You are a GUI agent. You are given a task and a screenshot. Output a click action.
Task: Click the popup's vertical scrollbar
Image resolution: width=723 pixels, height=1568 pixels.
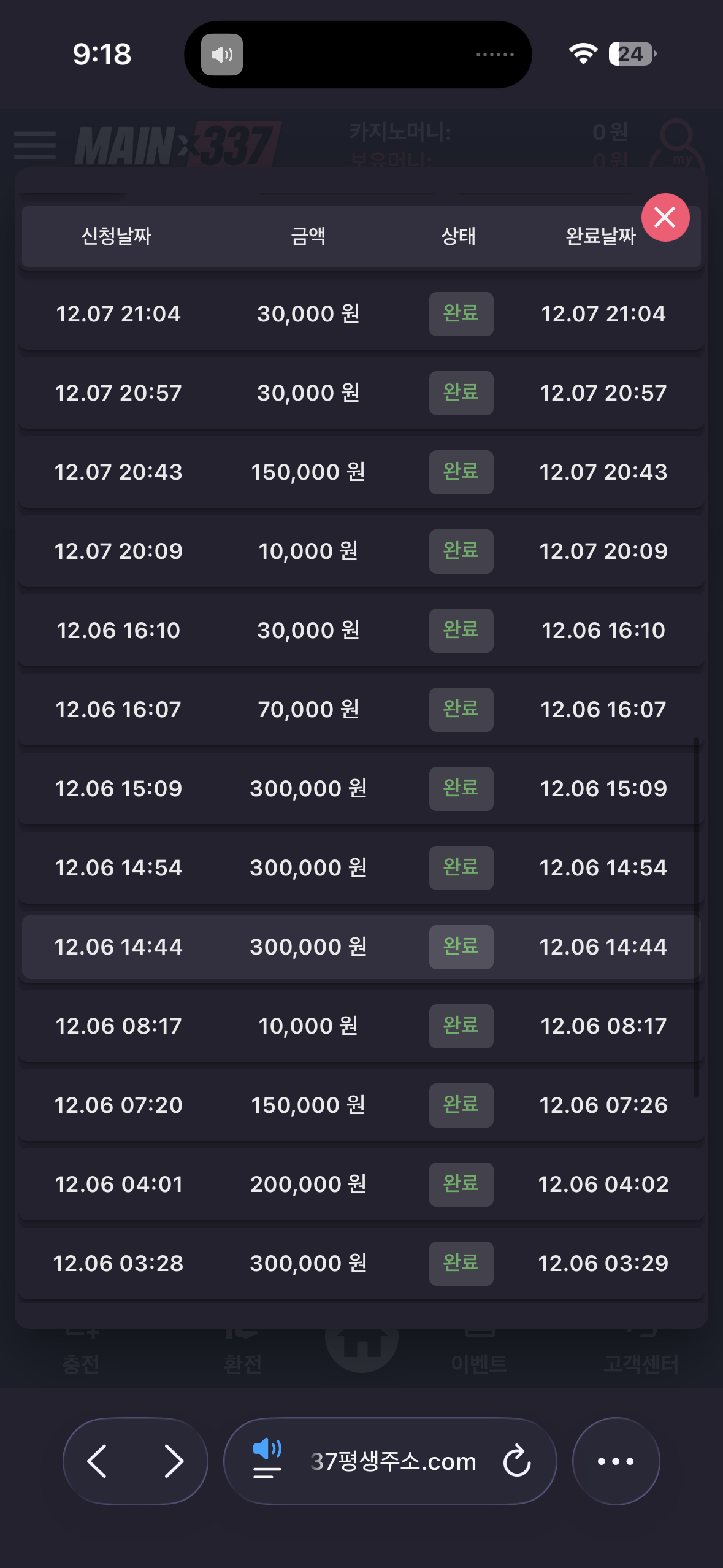696,917
